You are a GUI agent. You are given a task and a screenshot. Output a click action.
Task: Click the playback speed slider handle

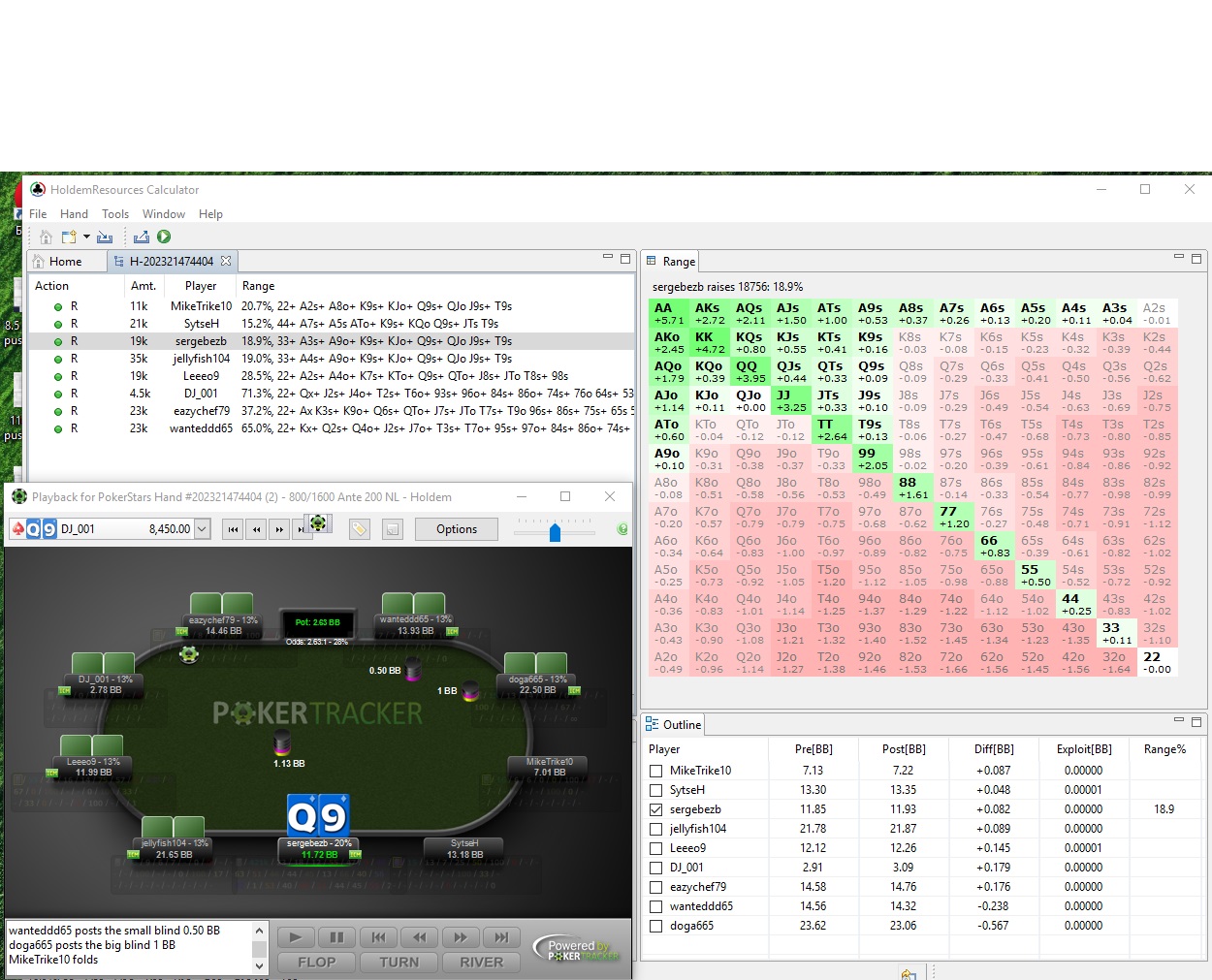point(555,532)
